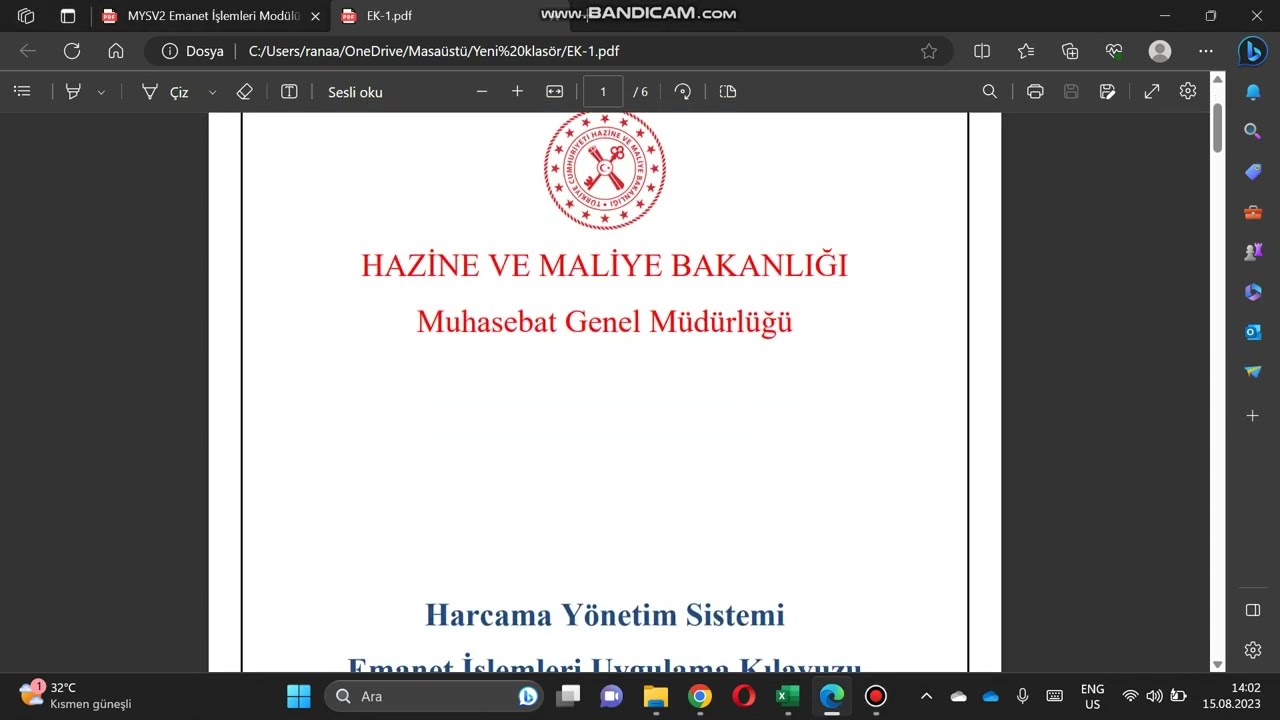
Task: Click the address bar file path
Action: click(x=435, y=51)
